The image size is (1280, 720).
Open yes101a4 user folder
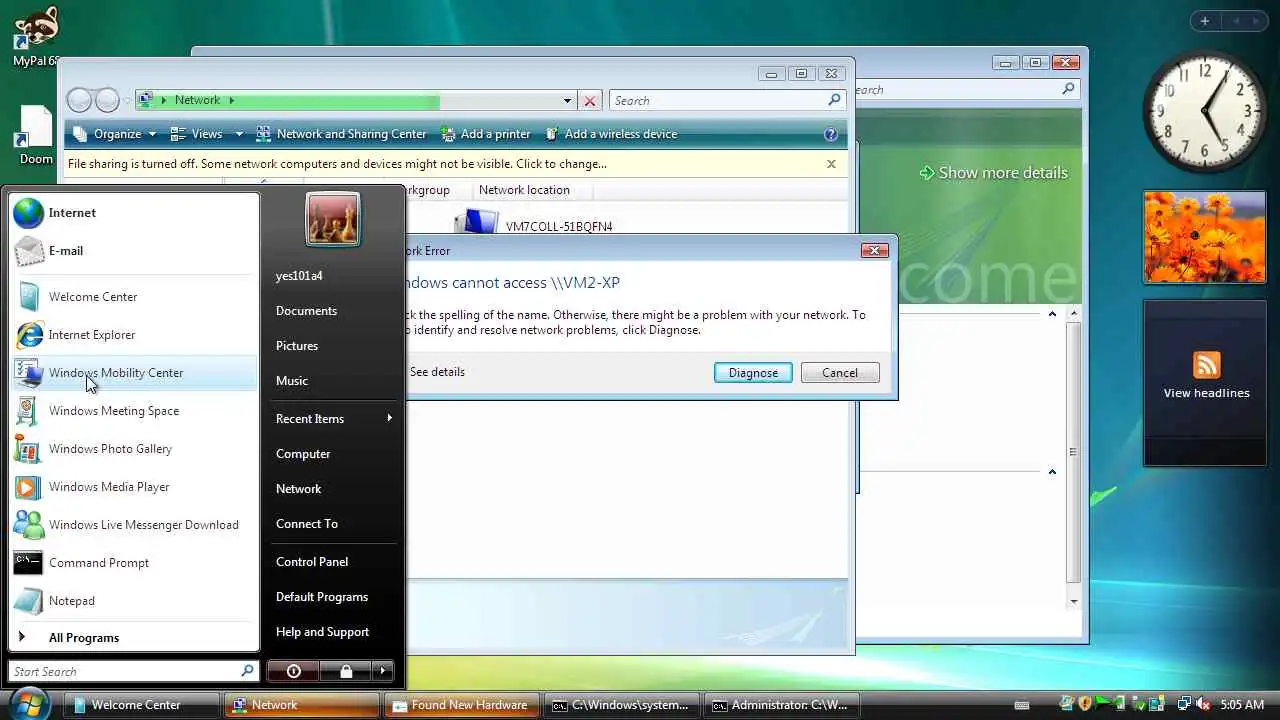[x=333, y=276]
